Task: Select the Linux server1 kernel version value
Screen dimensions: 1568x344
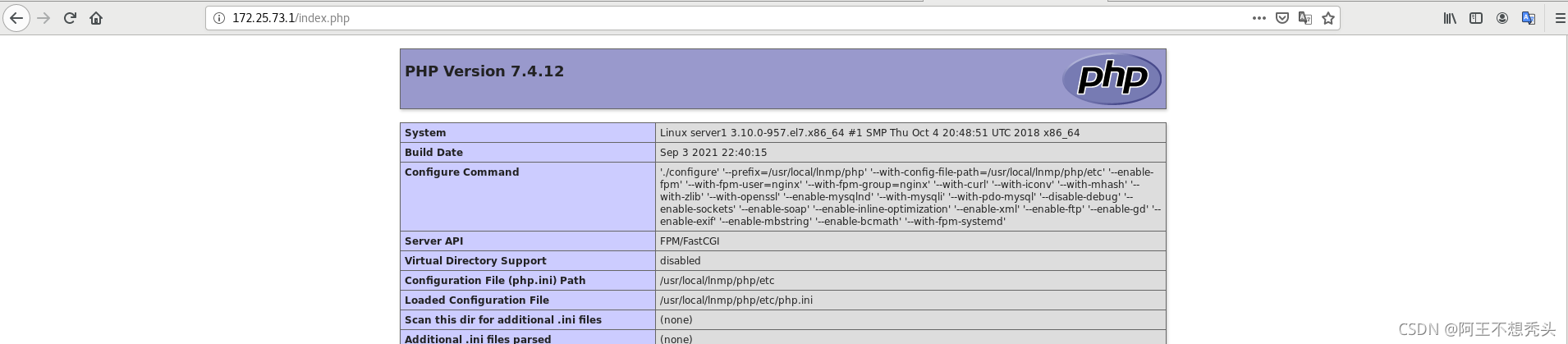Action: coord(869,133)
